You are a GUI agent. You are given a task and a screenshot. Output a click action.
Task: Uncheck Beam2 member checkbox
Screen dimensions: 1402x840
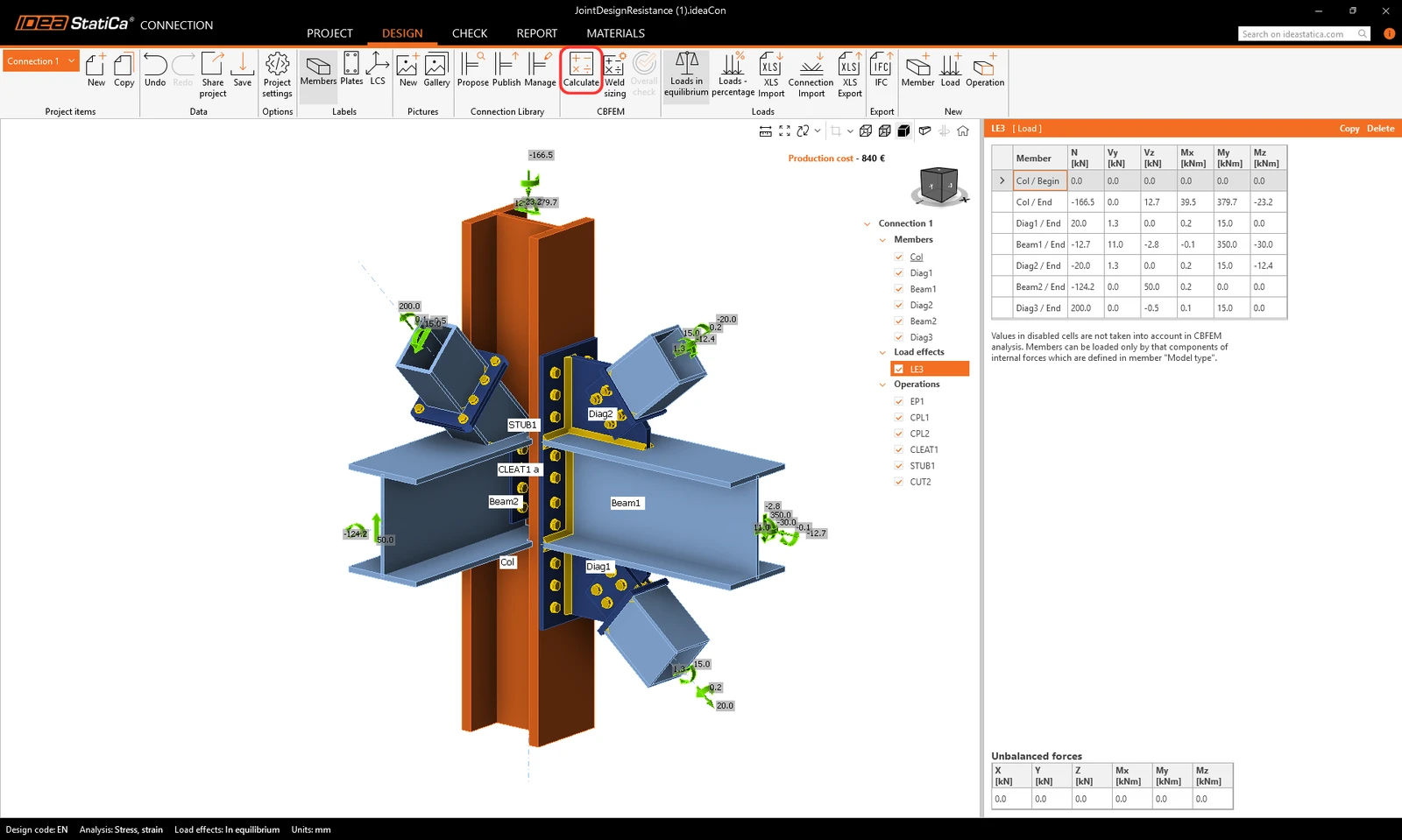[x=899, y=321]
